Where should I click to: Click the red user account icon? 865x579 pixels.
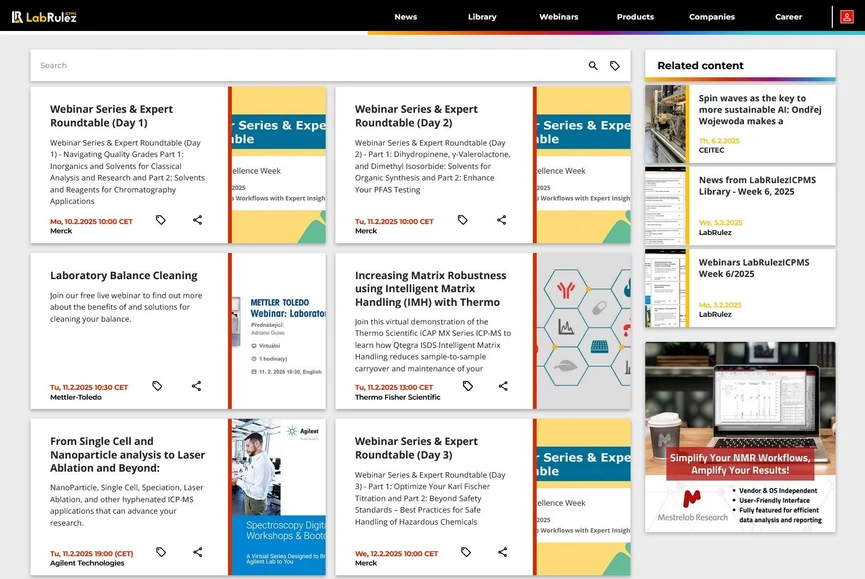(846, 17)
